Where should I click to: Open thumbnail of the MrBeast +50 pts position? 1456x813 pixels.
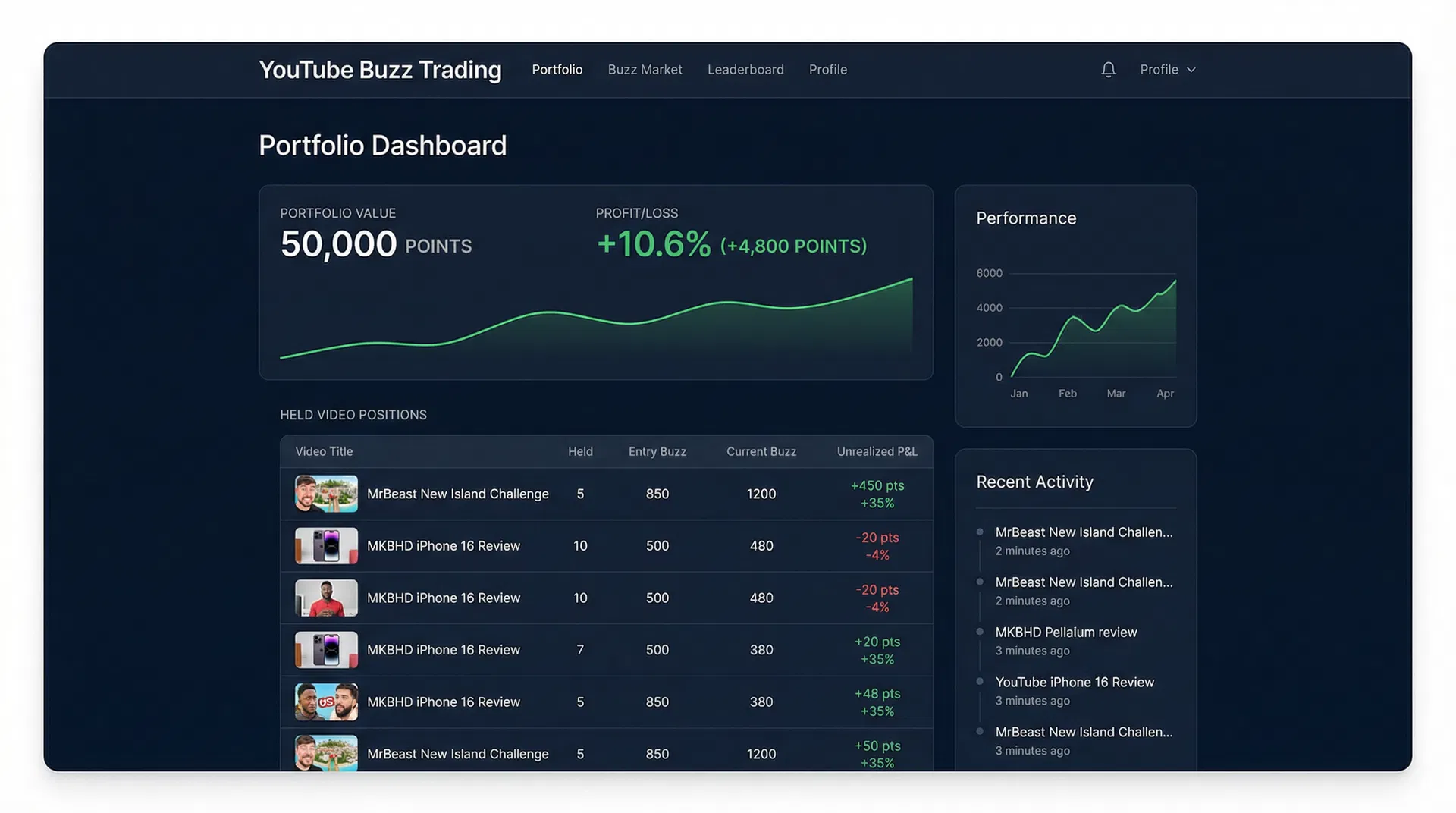326,753
